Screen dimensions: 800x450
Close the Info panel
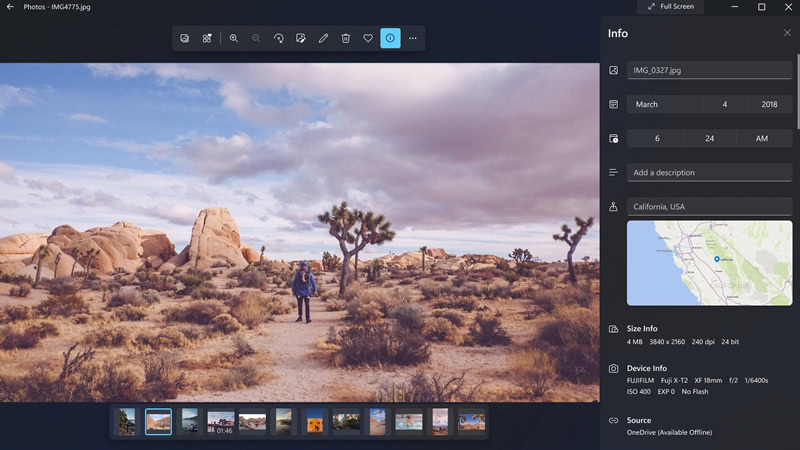pos(787,33)
